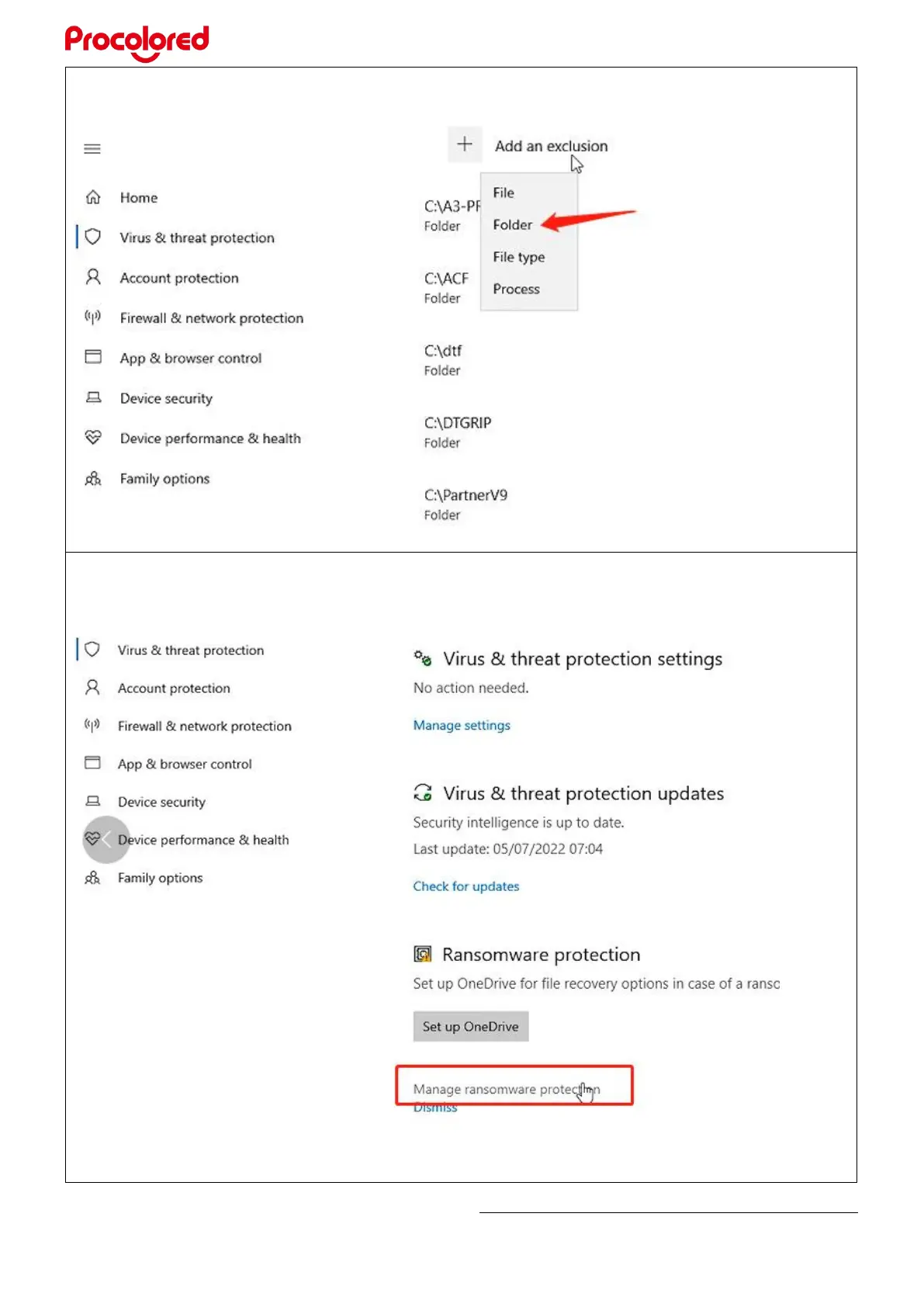This screenshot has width=924, height=1307.
Task: Select File type exclusion option
Action: point(519,257)
